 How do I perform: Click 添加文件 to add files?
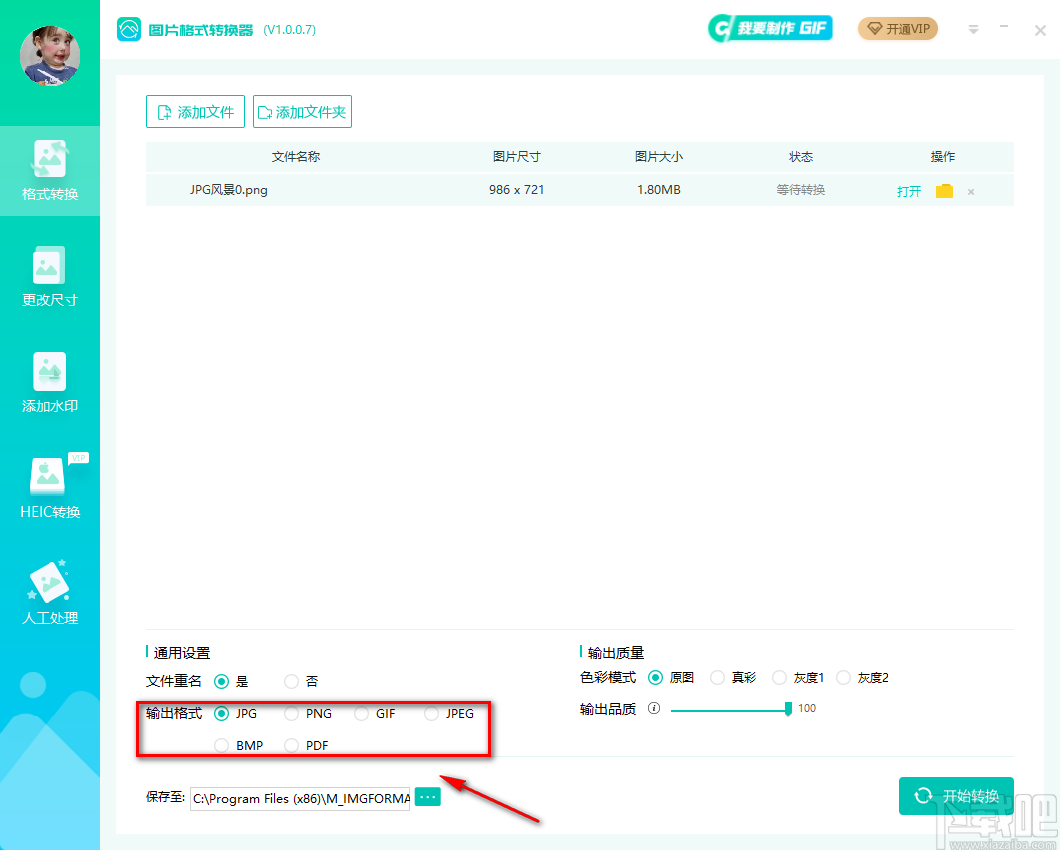195,111
